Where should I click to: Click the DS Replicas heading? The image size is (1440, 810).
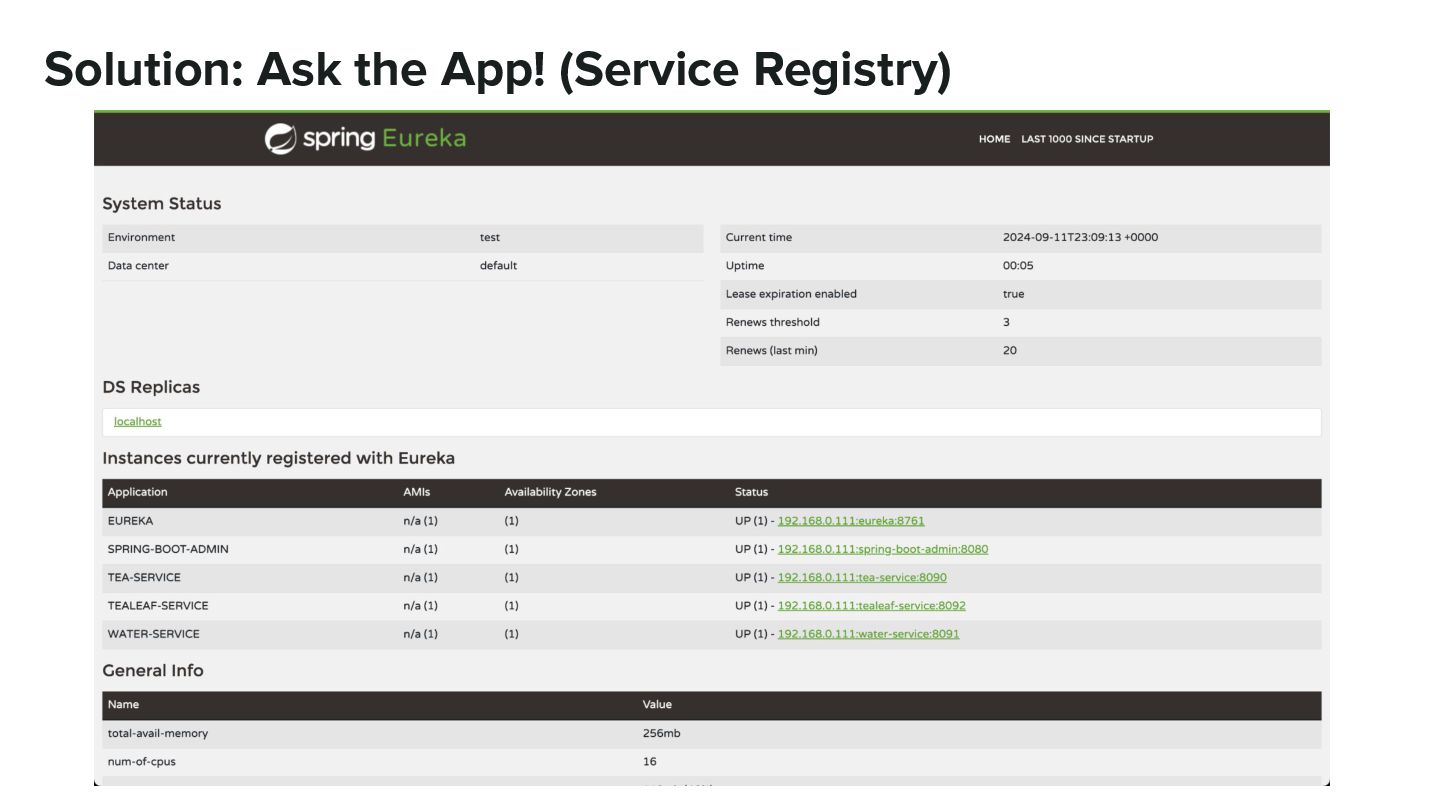[x=151, y=387]
